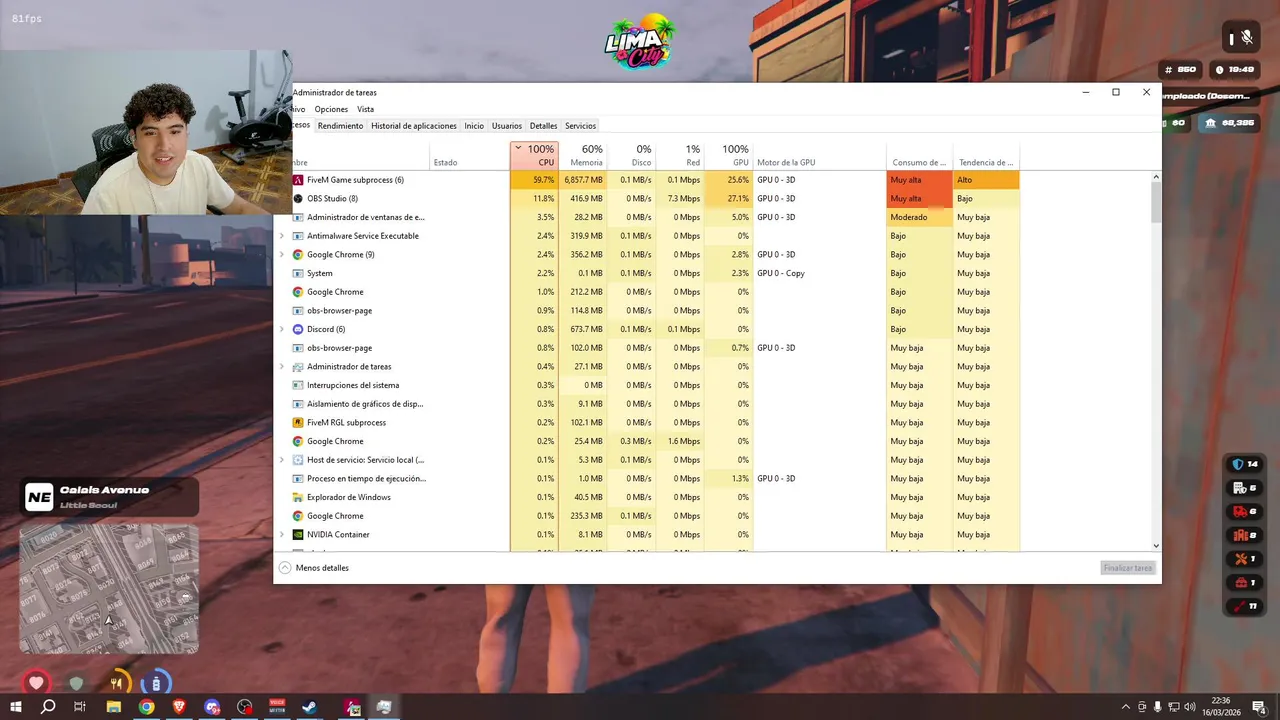The width and height of the screenshot is (1280, 720).
Task: Sort by the GPU percentage column header
Action: pos(728,155)
